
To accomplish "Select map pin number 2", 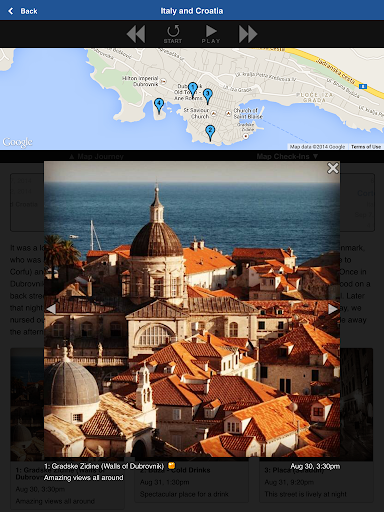I will point(210,133).
